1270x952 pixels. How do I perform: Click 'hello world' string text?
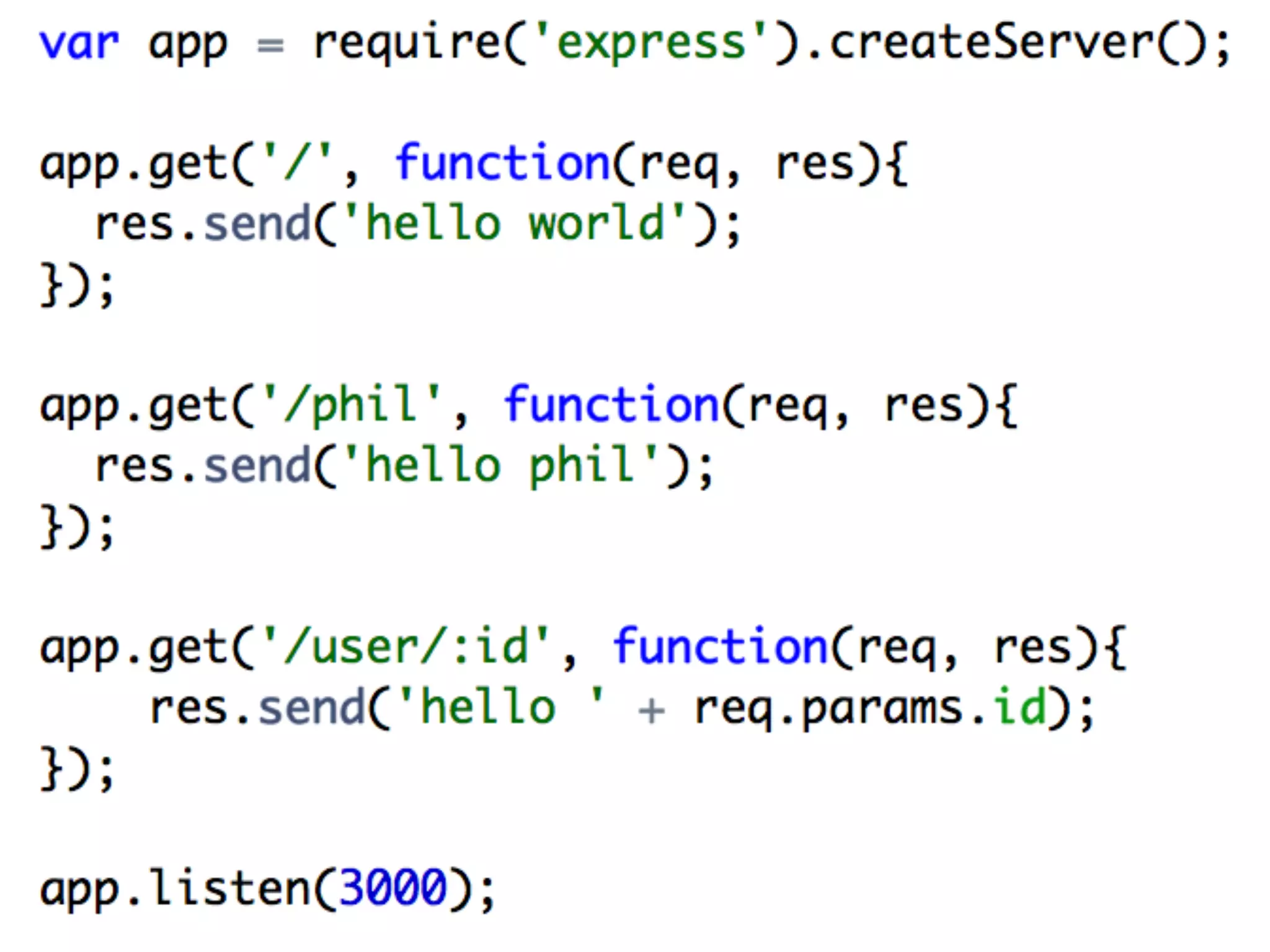[x=515, y=223]
